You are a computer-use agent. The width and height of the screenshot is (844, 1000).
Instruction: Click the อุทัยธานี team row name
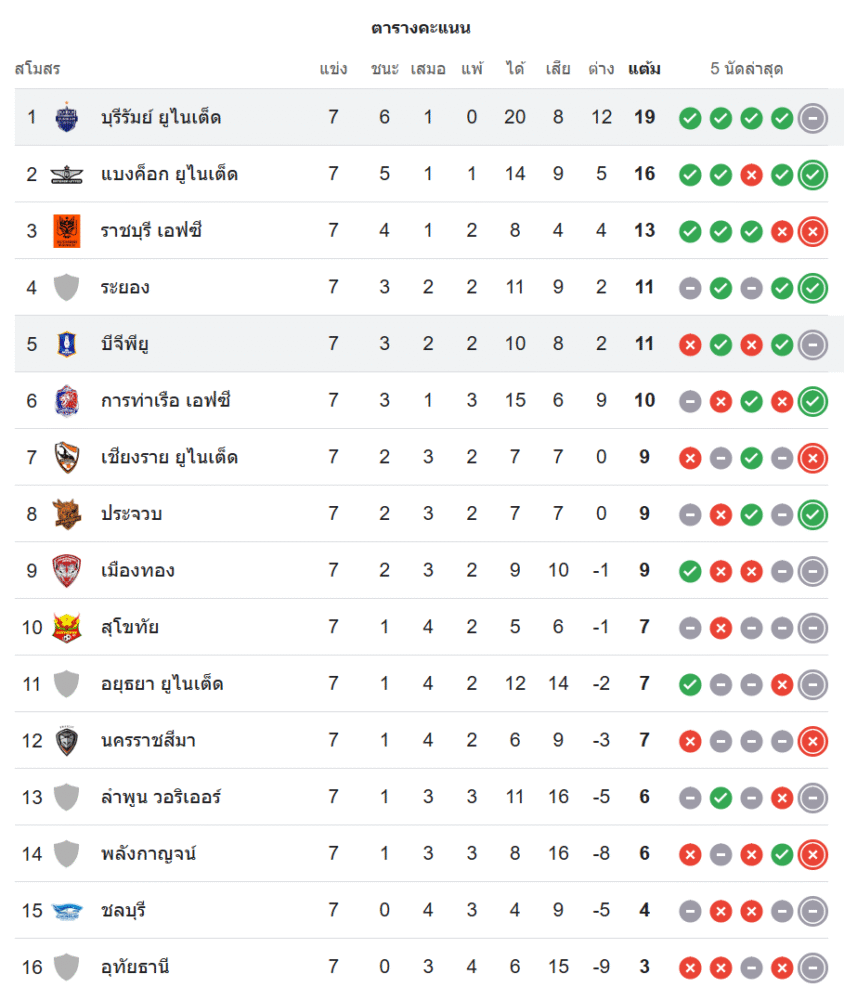pos(135,968)
